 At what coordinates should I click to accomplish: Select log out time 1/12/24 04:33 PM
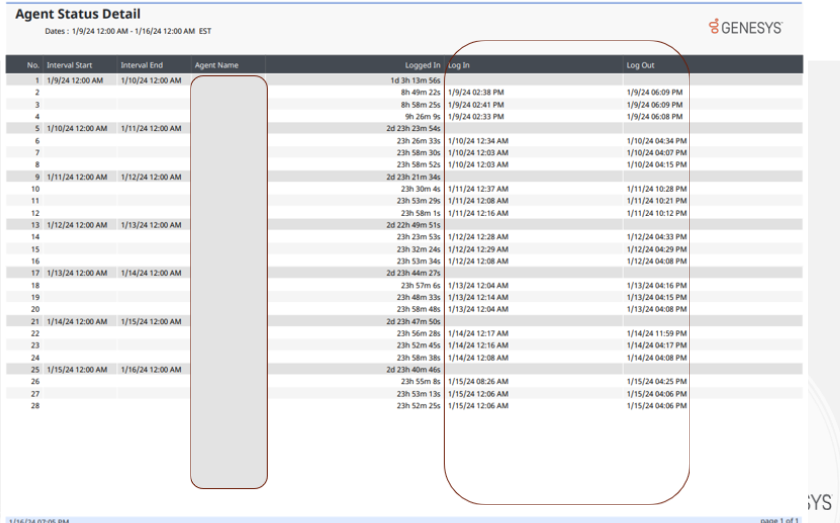657,237
